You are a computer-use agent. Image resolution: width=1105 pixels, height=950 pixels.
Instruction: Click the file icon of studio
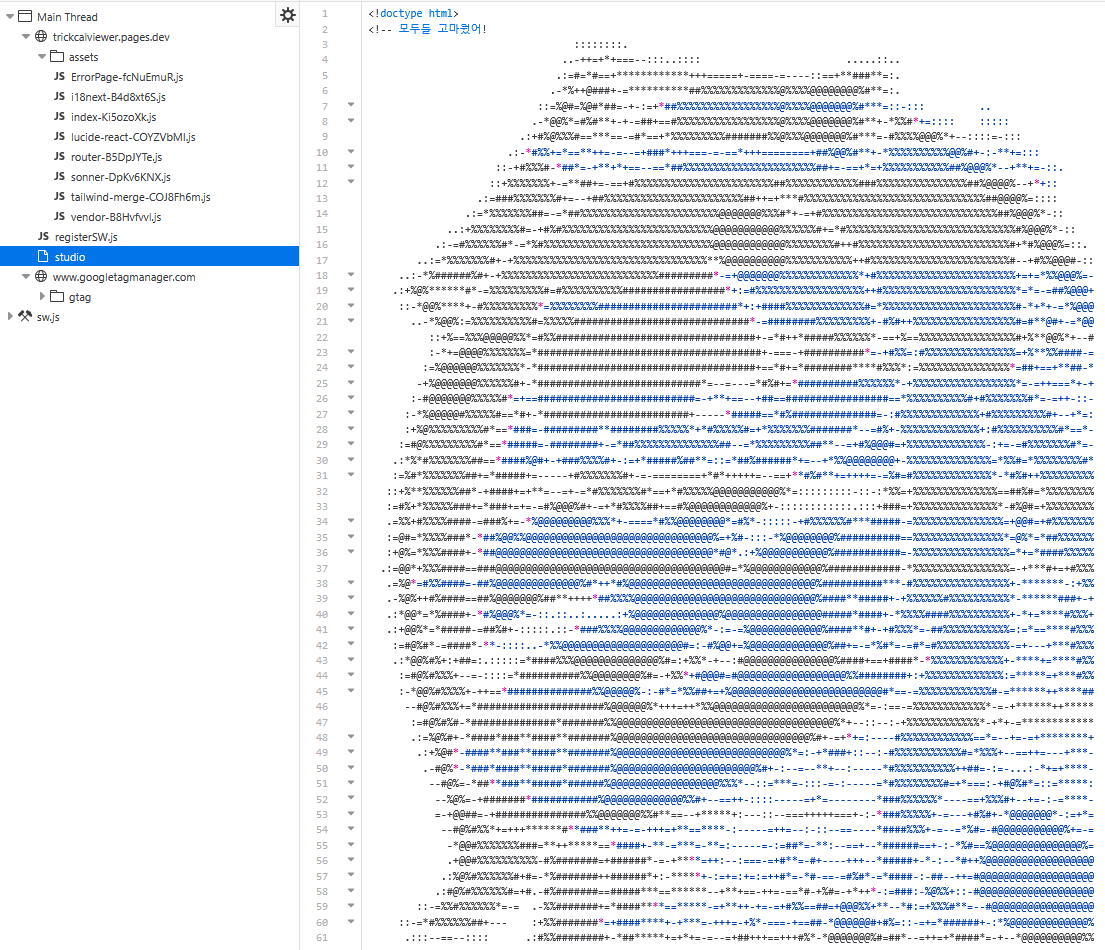[x=43, y=257]
